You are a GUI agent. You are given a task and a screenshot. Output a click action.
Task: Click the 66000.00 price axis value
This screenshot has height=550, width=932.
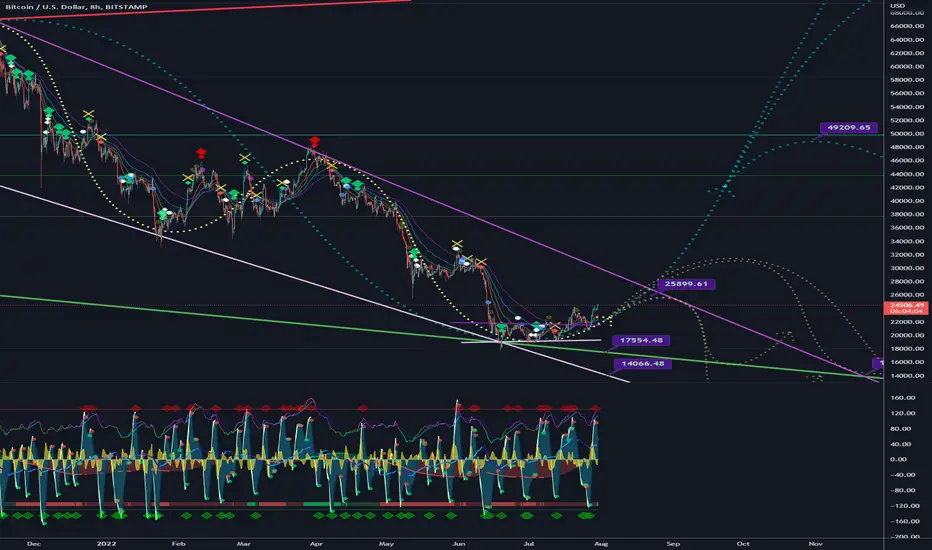(907, 26)
